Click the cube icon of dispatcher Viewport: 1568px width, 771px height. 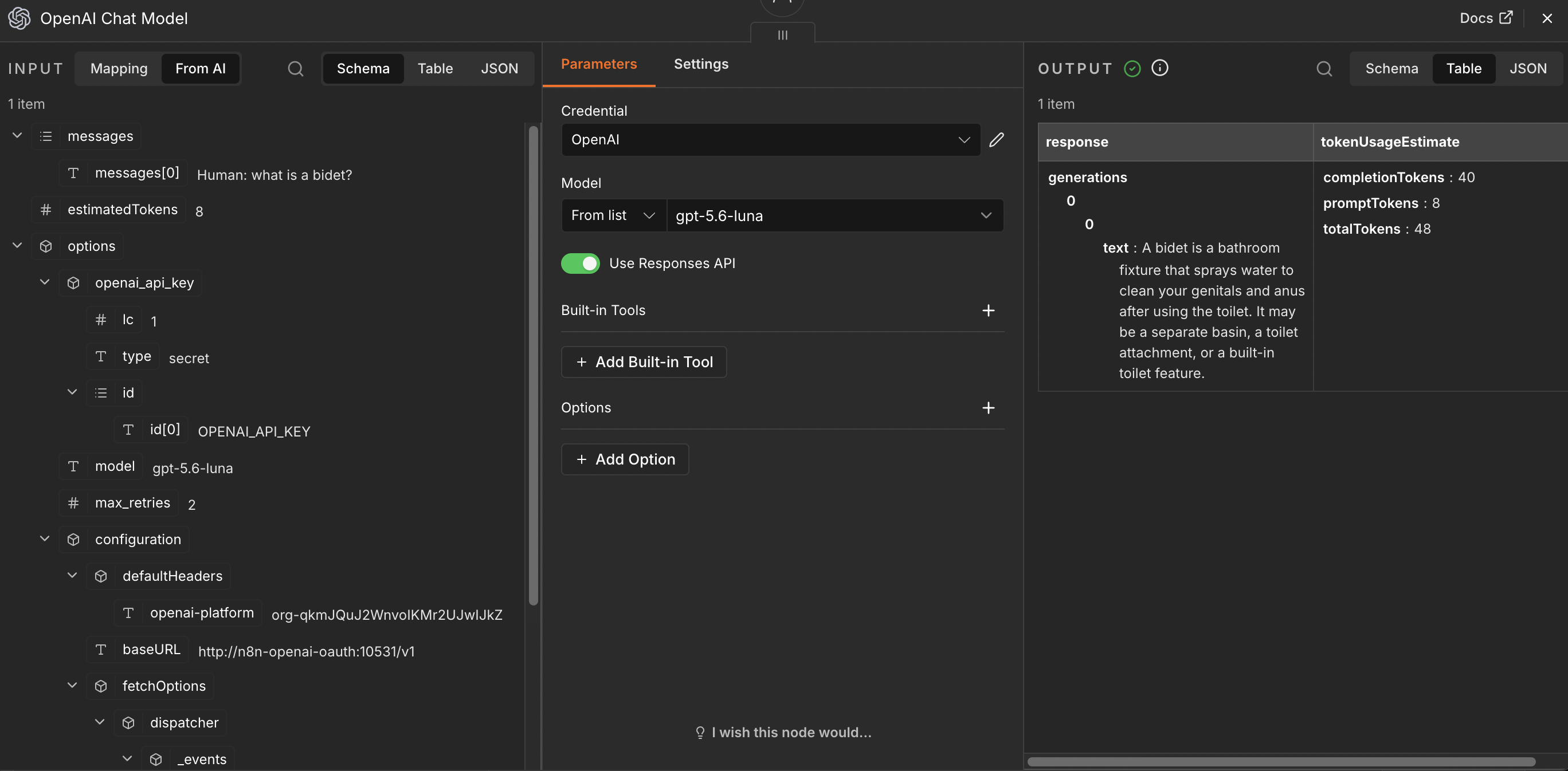[x=128, y=723]
